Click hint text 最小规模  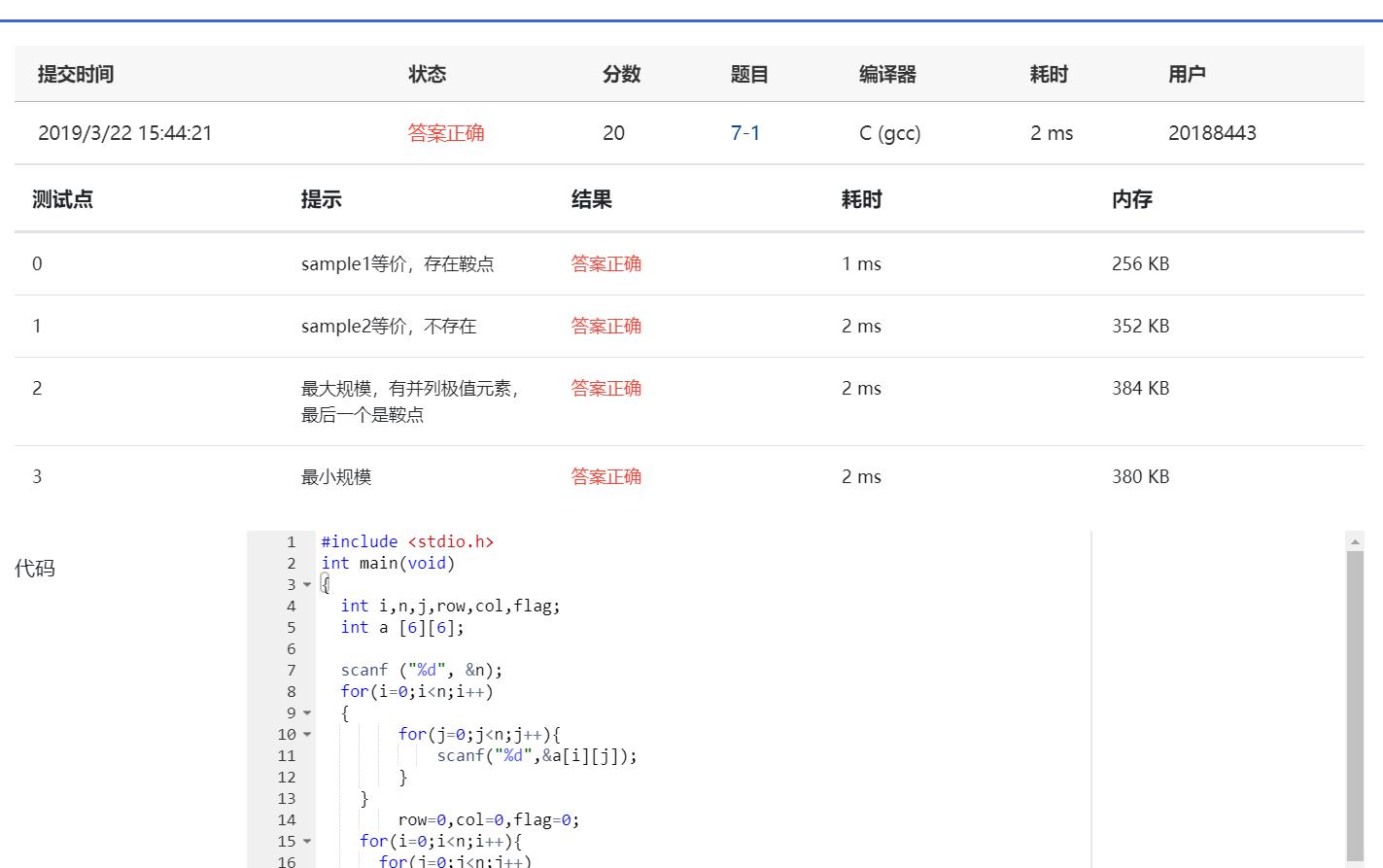tap(336, 476)
